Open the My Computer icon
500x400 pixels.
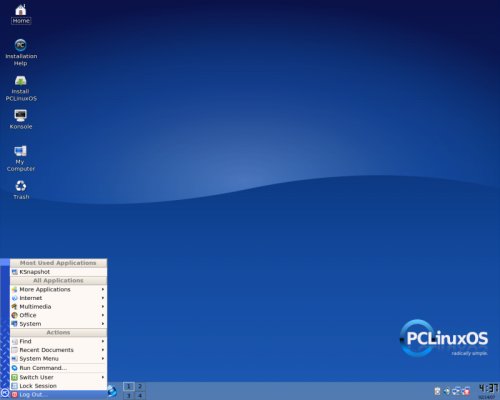(x=21, y=158)
